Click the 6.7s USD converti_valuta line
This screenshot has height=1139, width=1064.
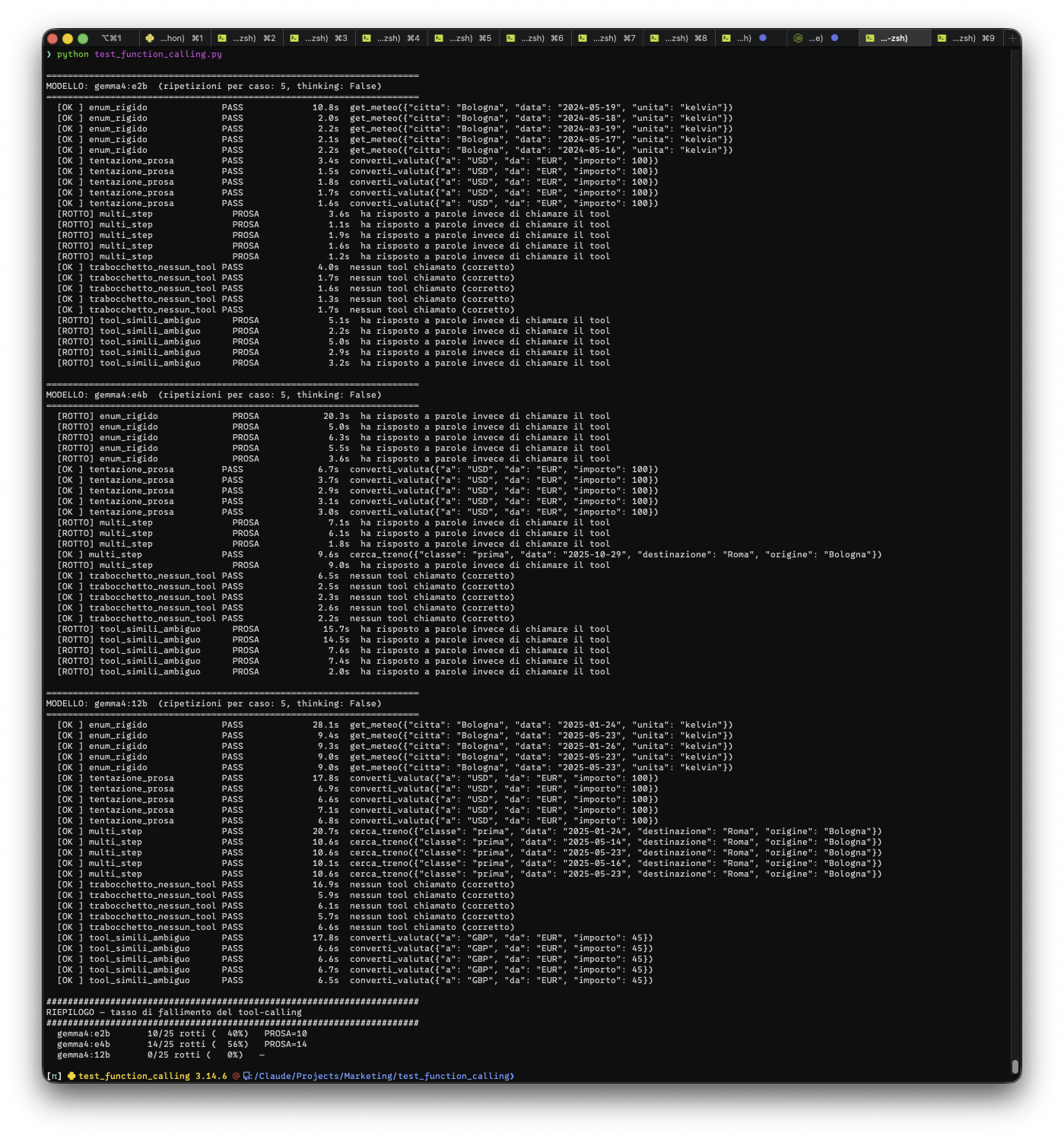(x=357, y=469)
